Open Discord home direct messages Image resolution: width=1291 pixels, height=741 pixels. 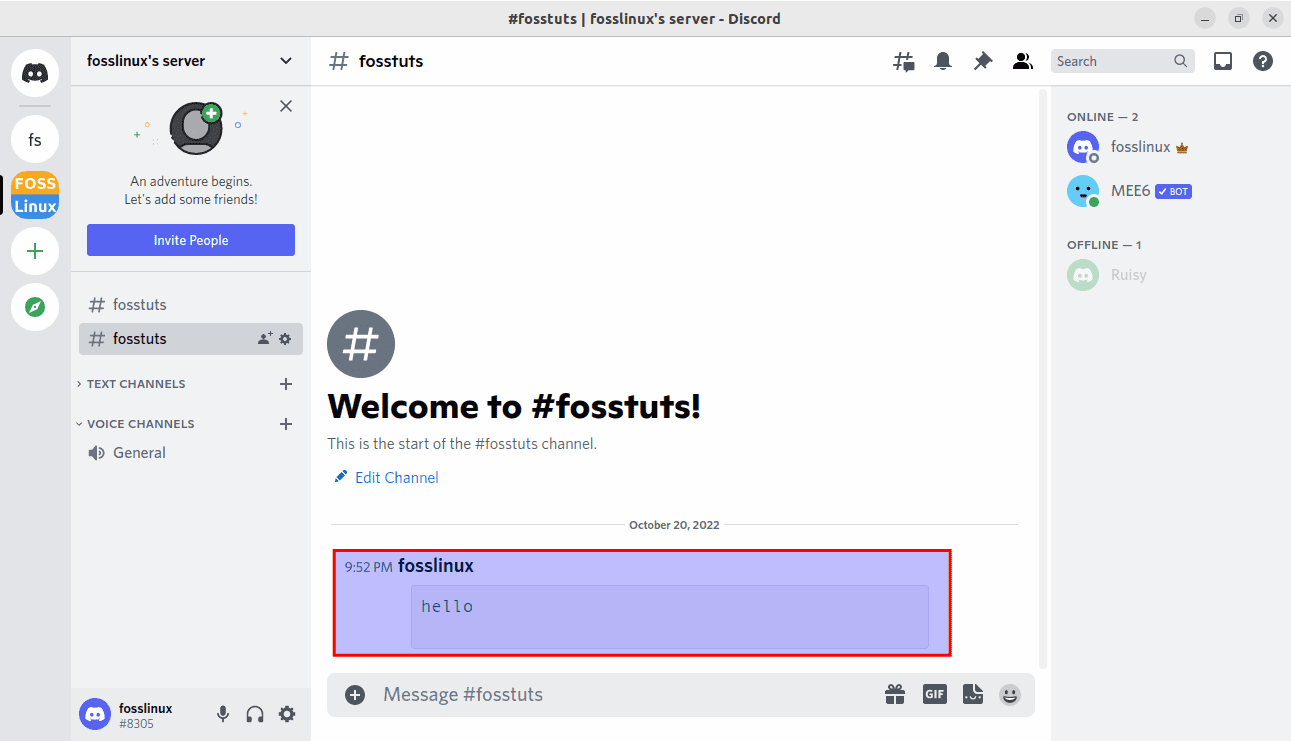(35, 73)
